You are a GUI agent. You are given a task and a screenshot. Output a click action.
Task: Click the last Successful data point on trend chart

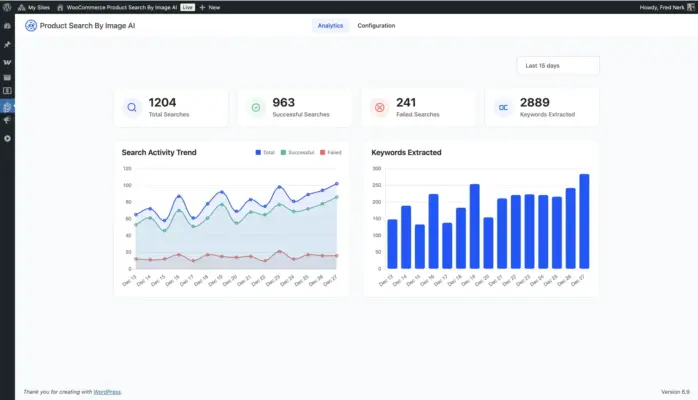(337, 197)
